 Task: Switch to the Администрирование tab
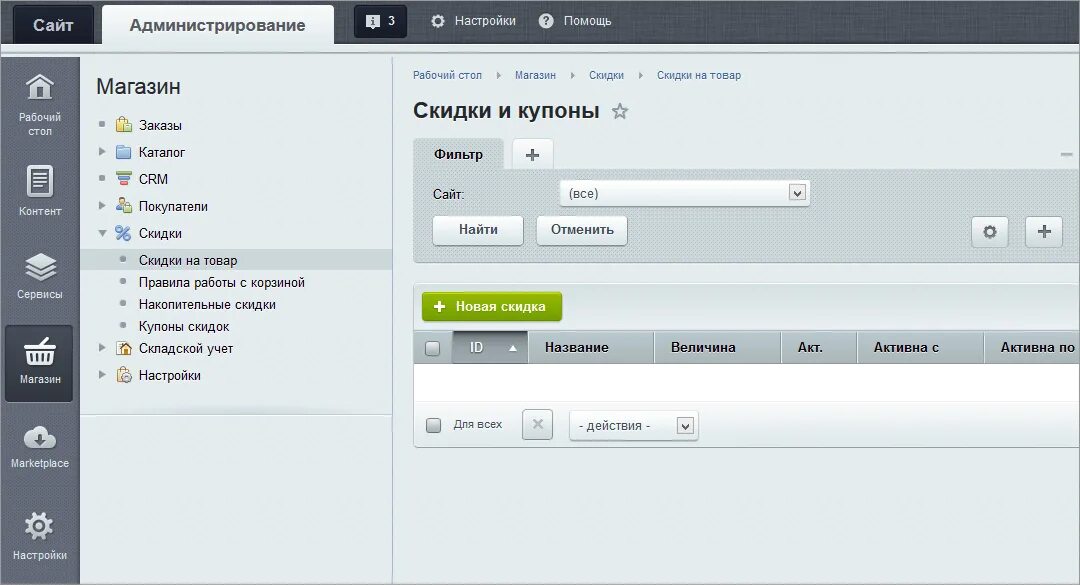[x=218, y=25]
